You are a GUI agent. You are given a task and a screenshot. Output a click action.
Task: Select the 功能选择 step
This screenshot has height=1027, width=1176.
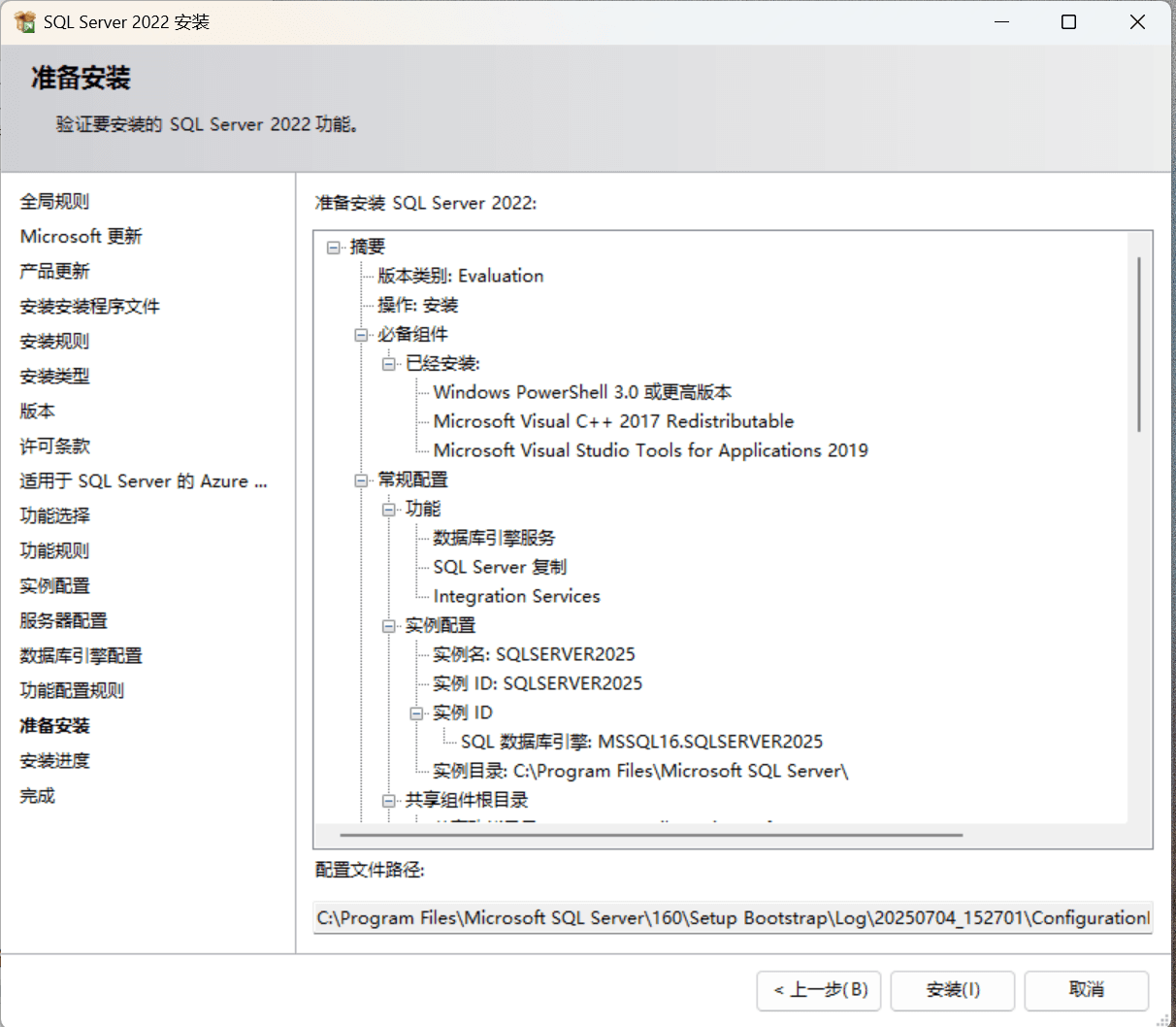54,515
